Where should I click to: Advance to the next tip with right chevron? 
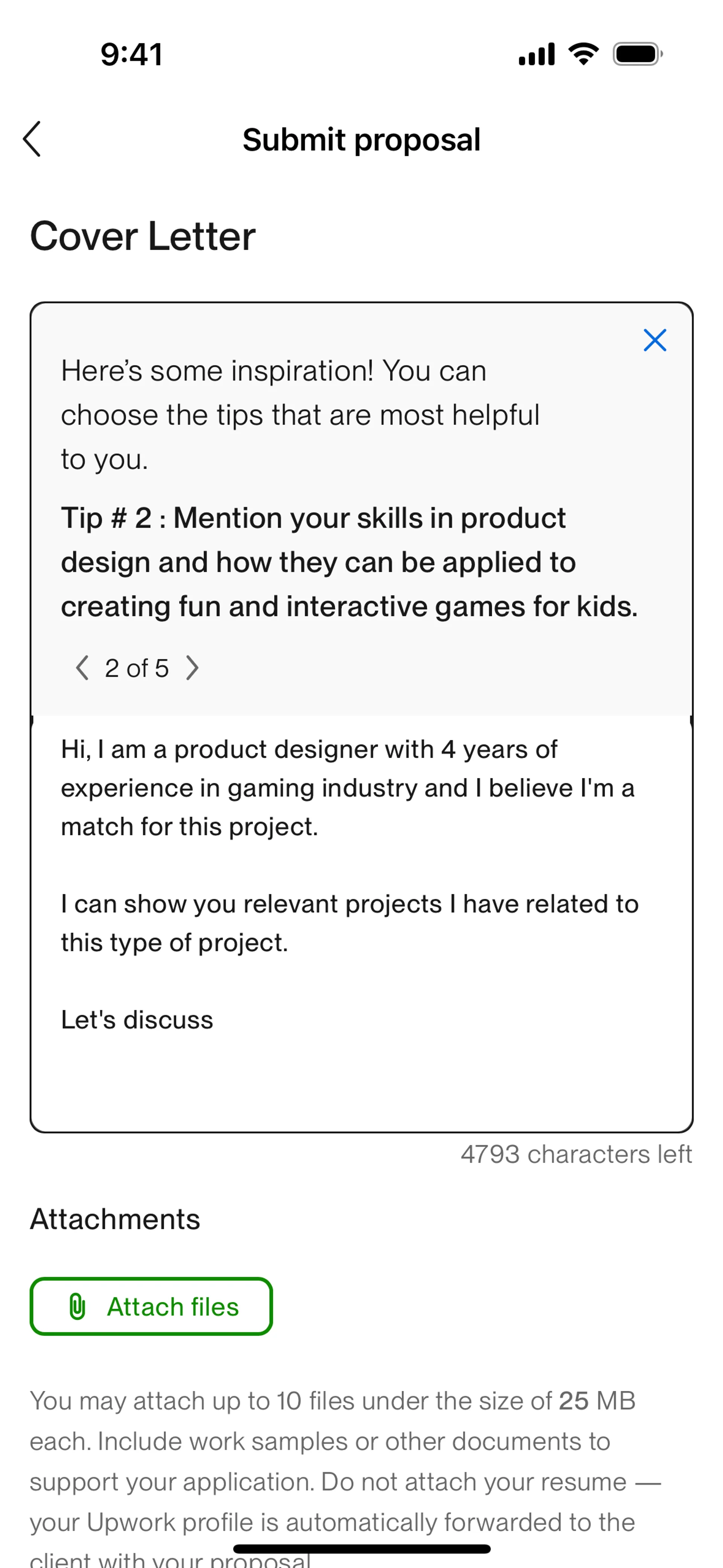[x=192, y=668]
